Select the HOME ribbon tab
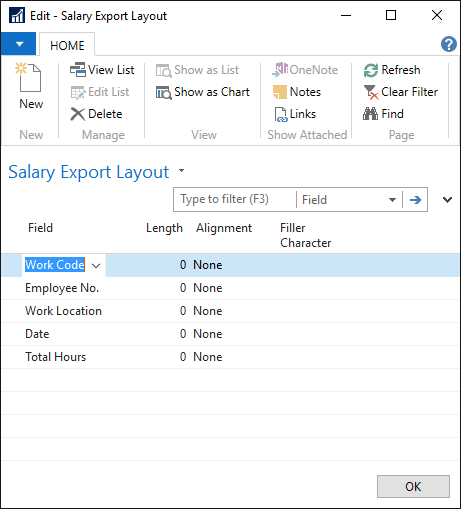This screenshot has height=509, width=461. click(67, 45)
